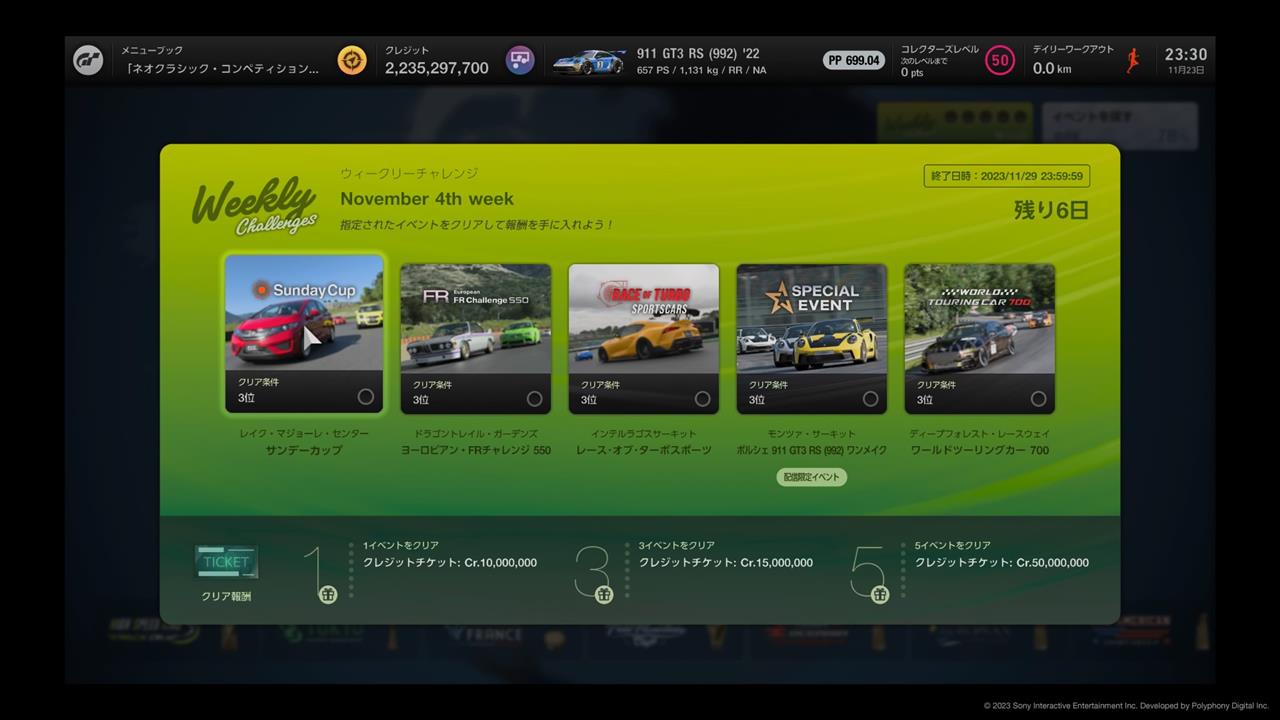Click the 残り6日 remaining days text
Viewport: 1280px width, 720px height.
tap(1051, 210)
